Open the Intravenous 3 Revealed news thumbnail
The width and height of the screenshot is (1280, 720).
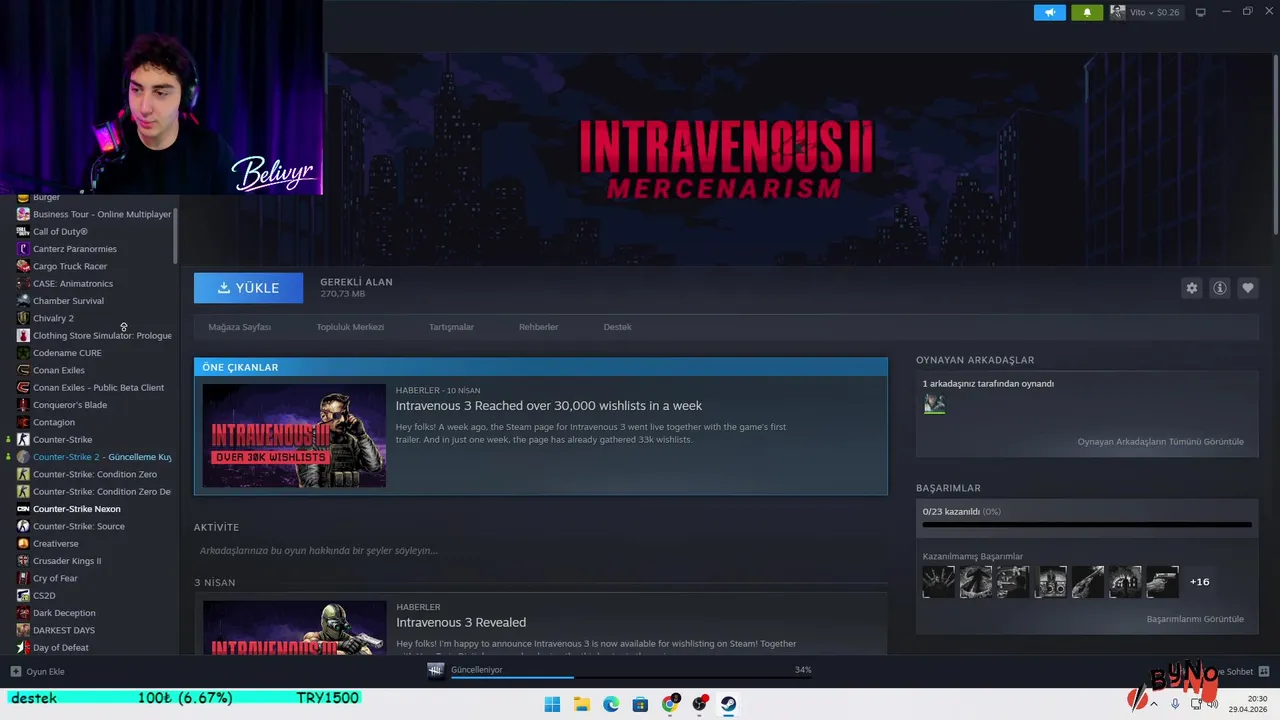(294, 627)
